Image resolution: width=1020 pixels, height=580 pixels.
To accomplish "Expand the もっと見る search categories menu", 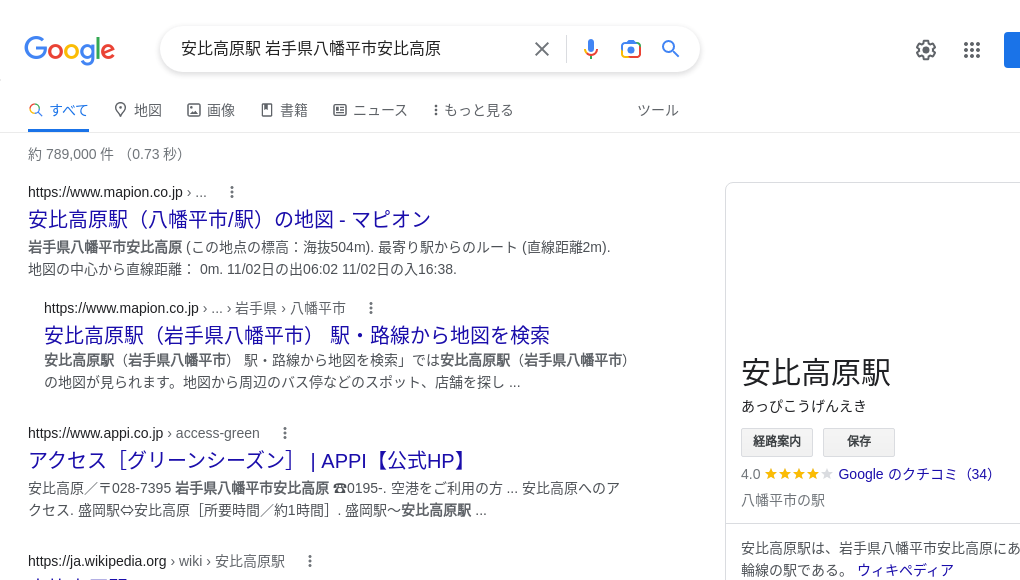I will tap(472, 110).
